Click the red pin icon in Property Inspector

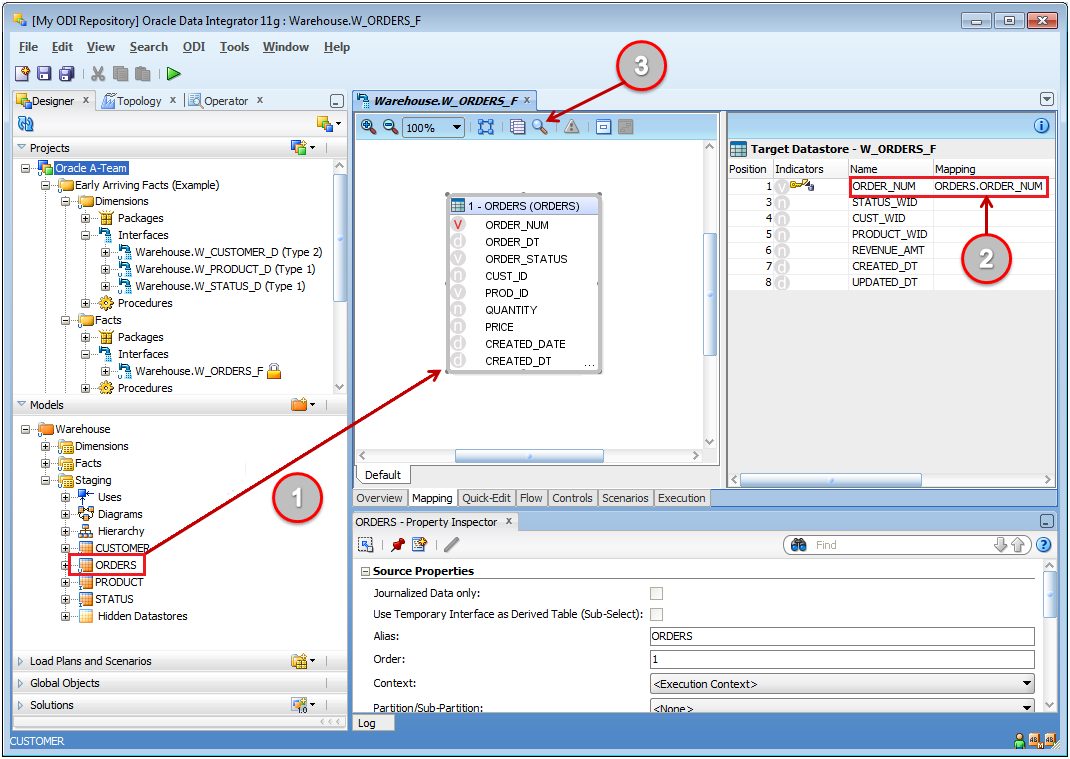(398, 545)
